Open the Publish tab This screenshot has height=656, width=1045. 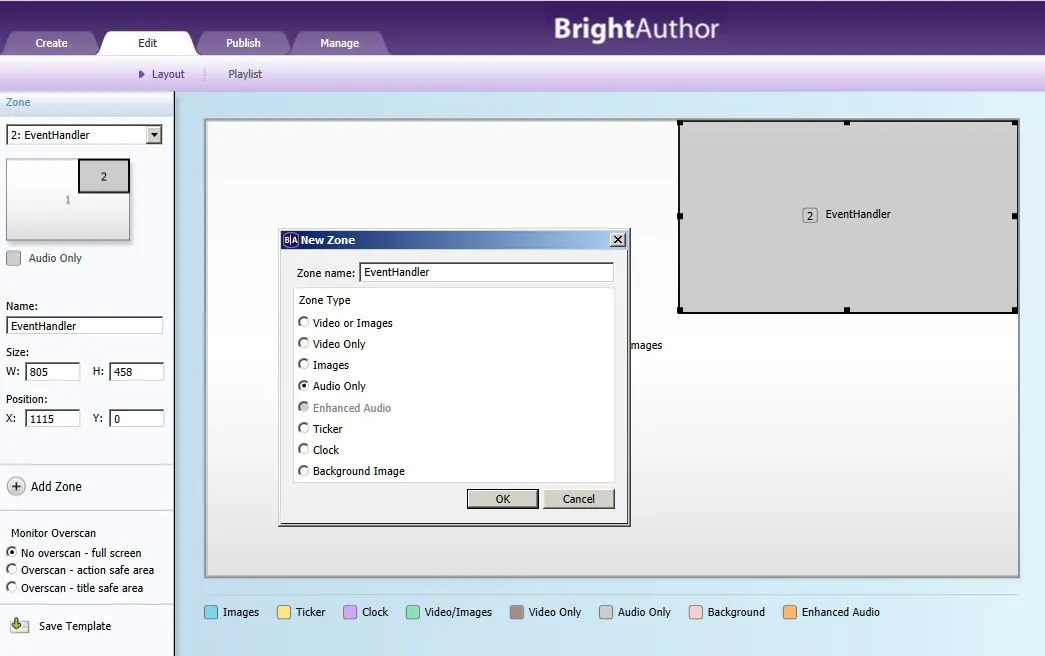tap(243, 43)
